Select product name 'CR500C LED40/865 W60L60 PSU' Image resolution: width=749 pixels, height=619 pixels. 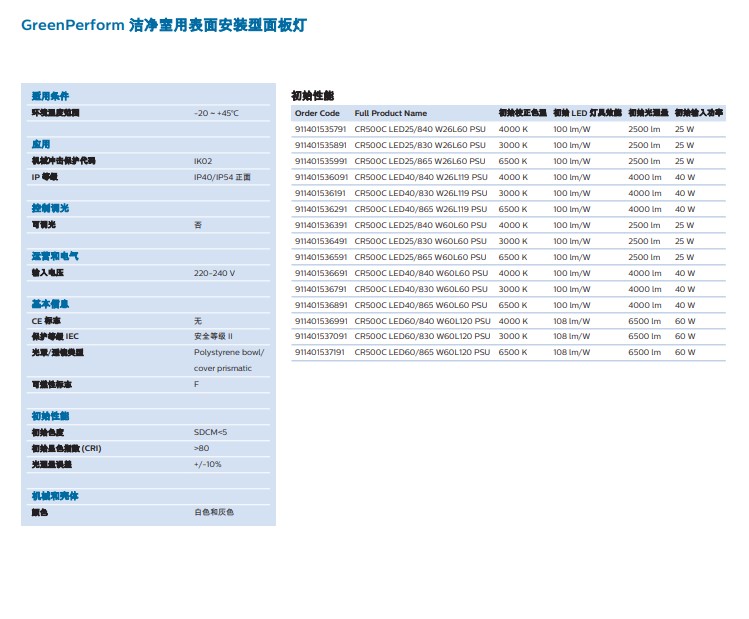(x=421, y=305)
